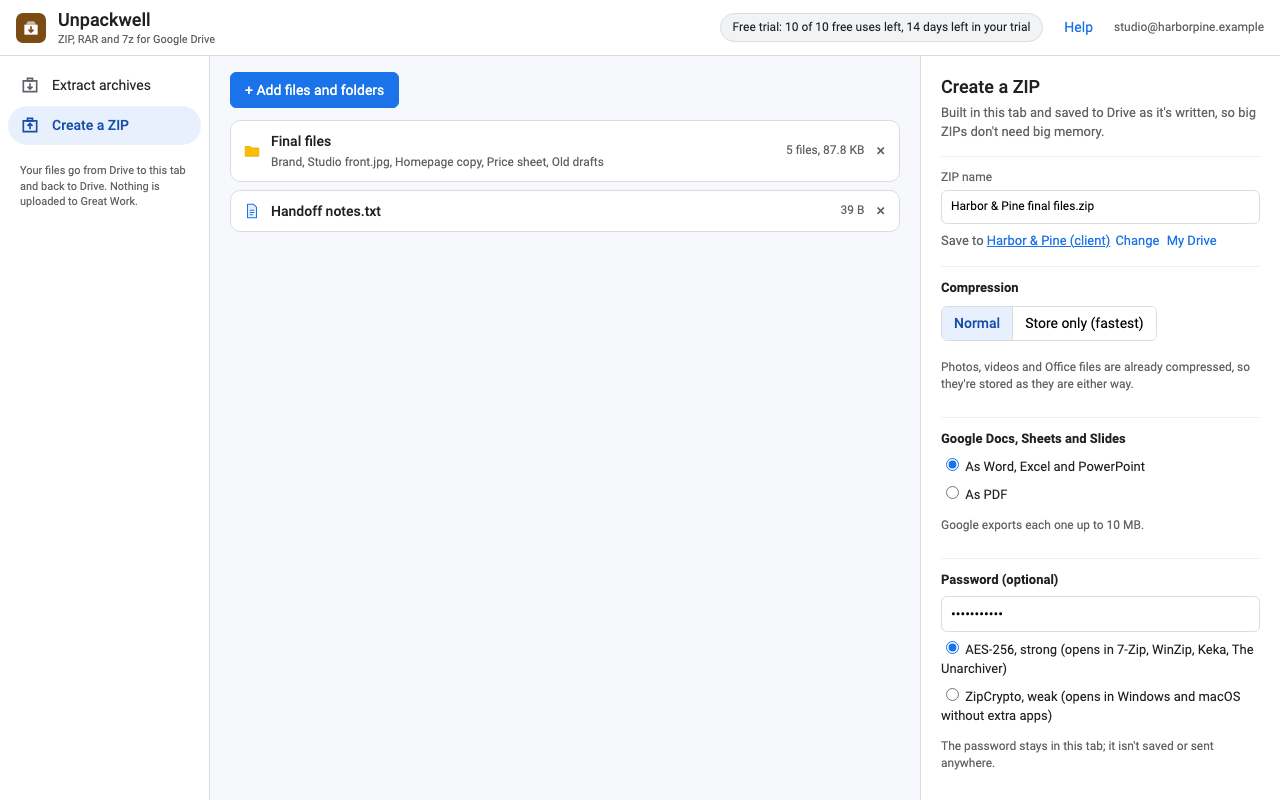The width and height of the screenshot is (1280, 800).
Task: Click the Final files contents list text
Action: (437, 162)
